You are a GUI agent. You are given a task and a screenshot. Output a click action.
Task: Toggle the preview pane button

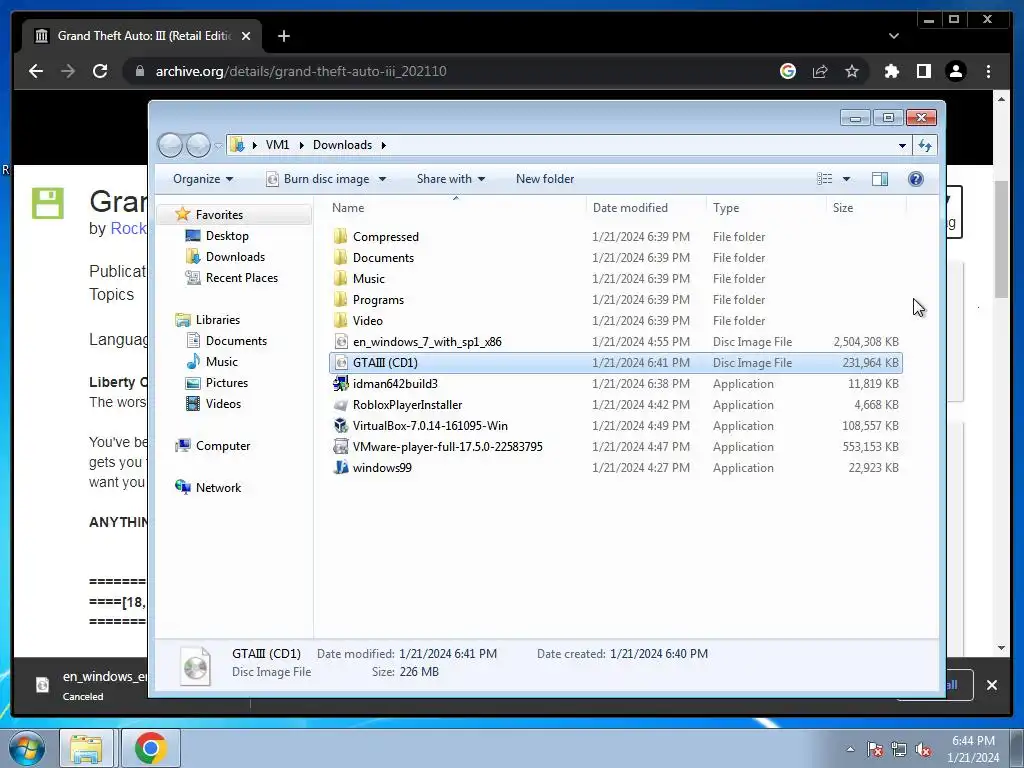[x=880, y=179]
